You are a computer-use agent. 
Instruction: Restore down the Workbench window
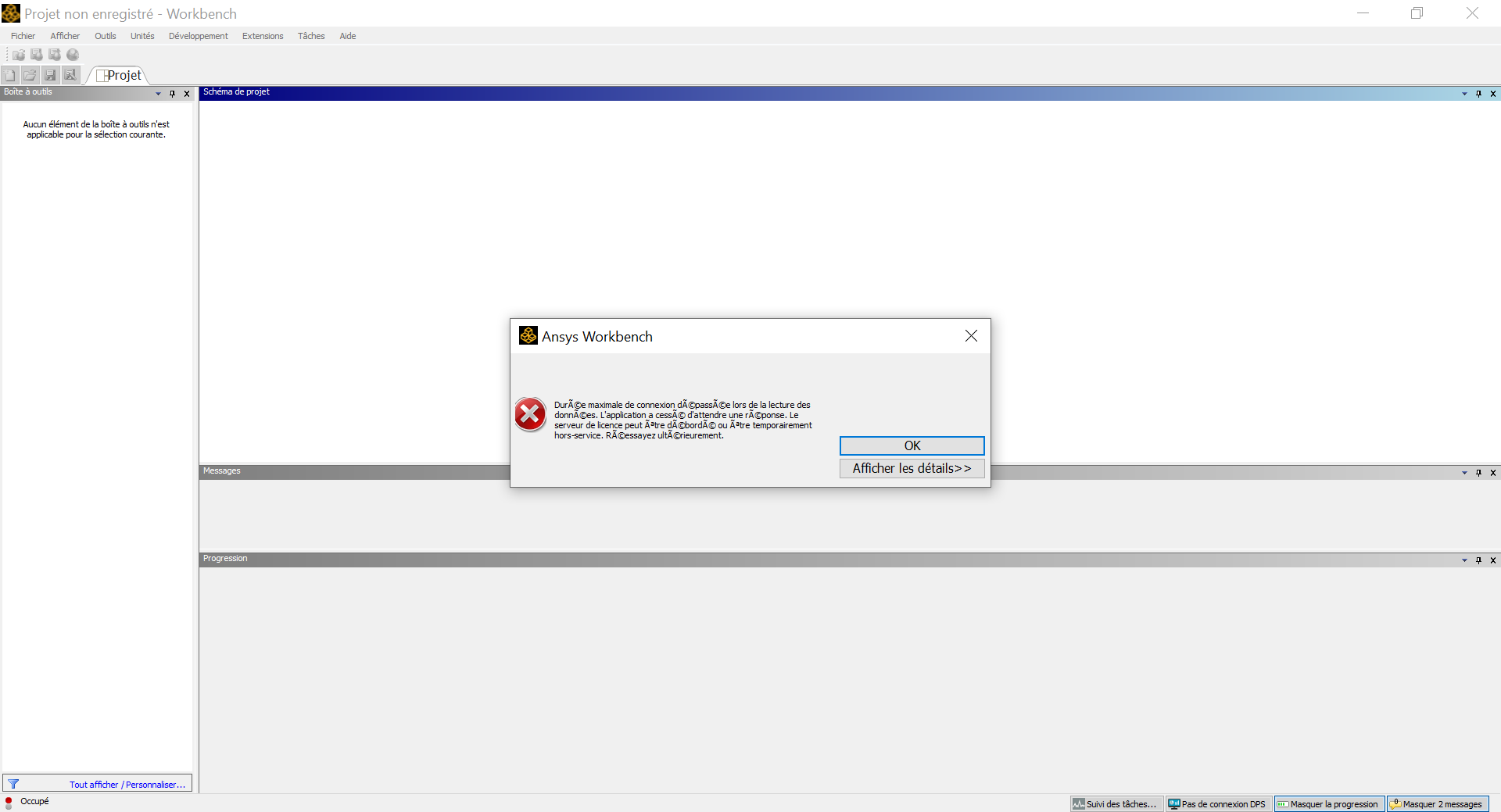[x=1417, y=13]
